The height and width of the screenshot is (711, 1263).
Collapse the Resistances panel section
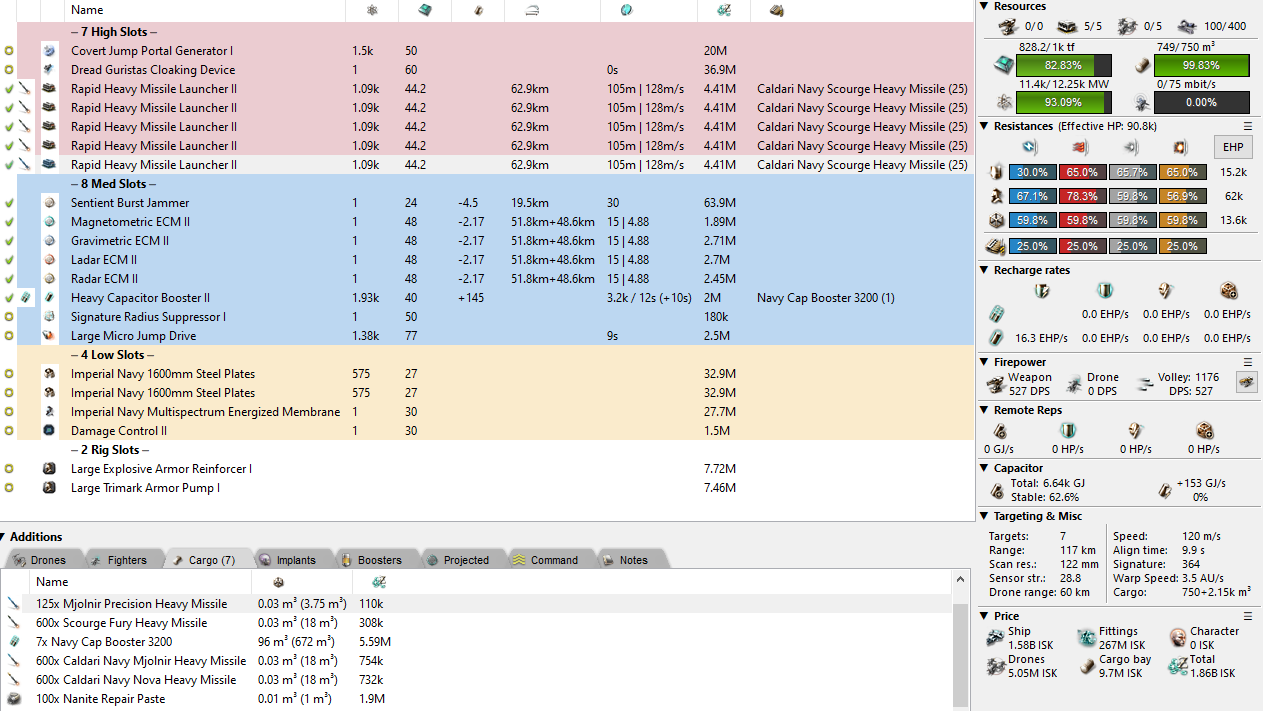point(985,127)
